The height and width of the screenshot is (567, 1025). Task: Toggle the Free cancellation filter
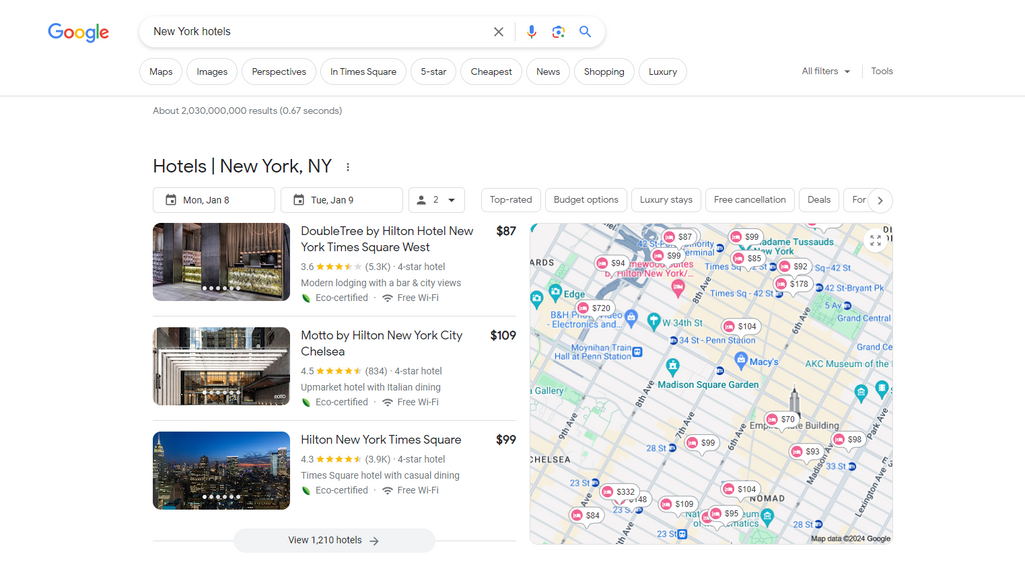click(x=750, y=200)
